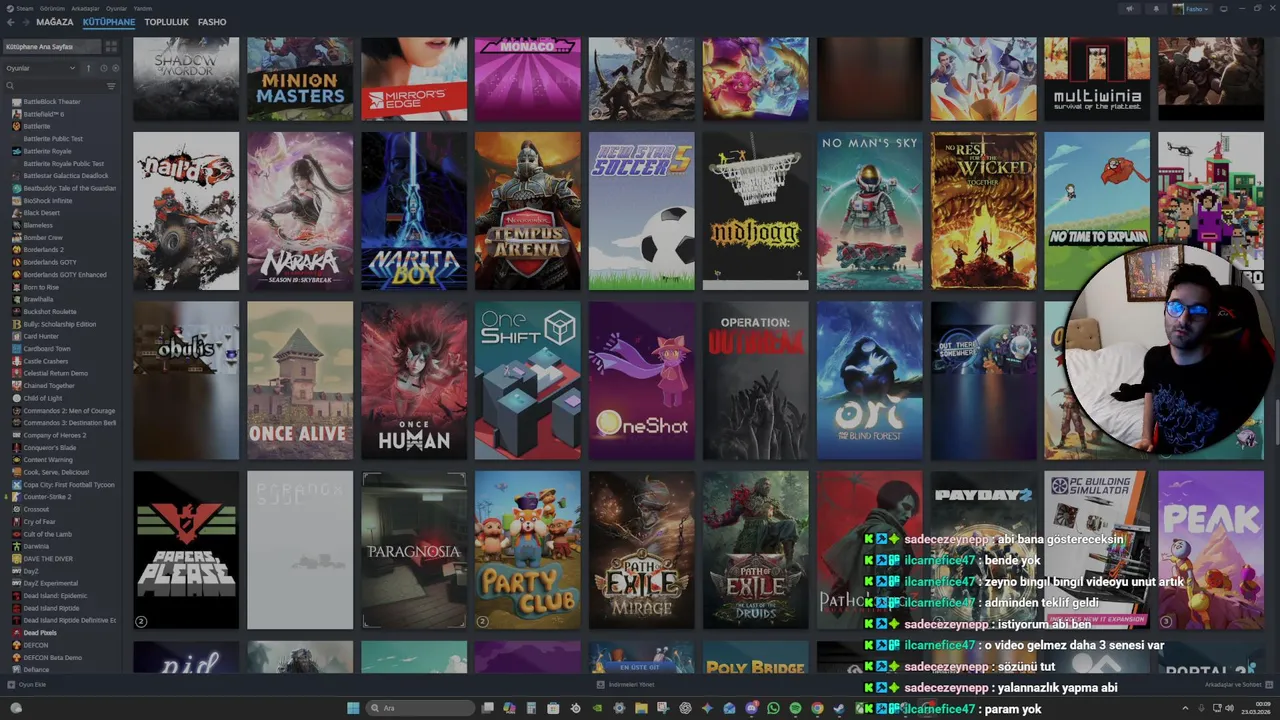Open Path of Exile Mirage cover
Screen dimensions: 1280x720
642,551
